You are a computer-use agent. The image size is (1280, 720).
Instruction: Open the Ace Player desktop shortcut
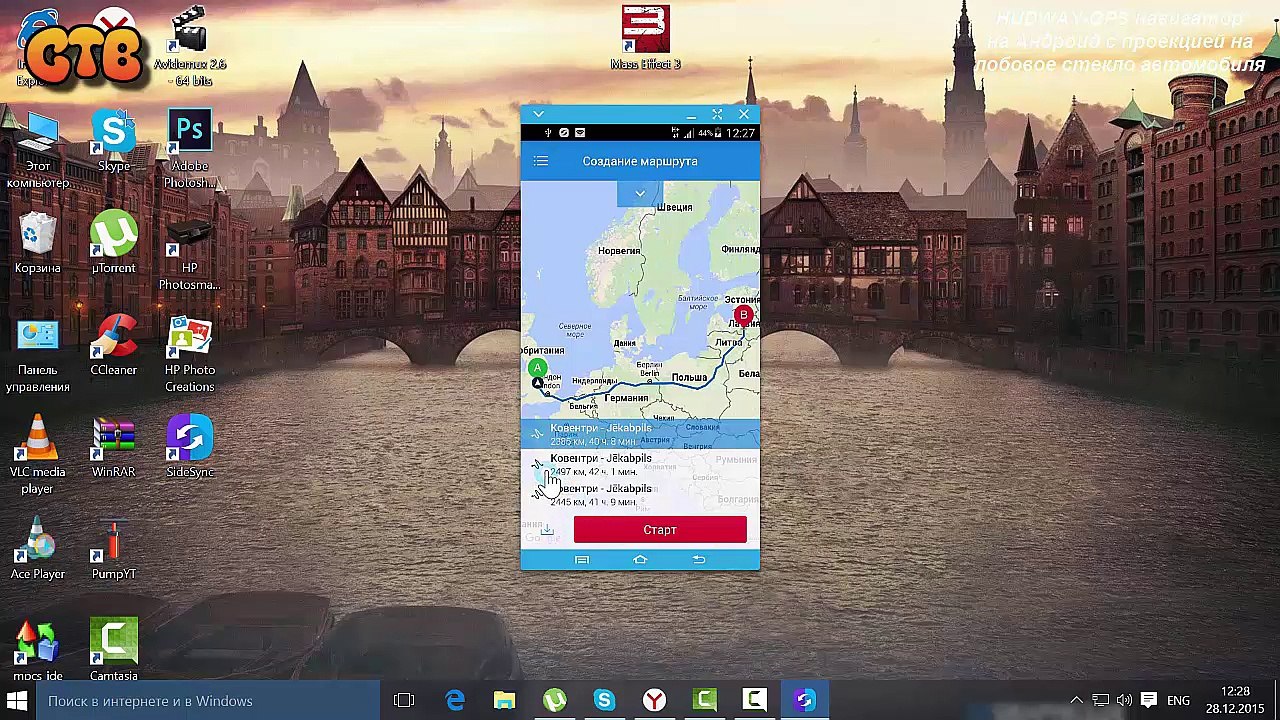(38, 550)
